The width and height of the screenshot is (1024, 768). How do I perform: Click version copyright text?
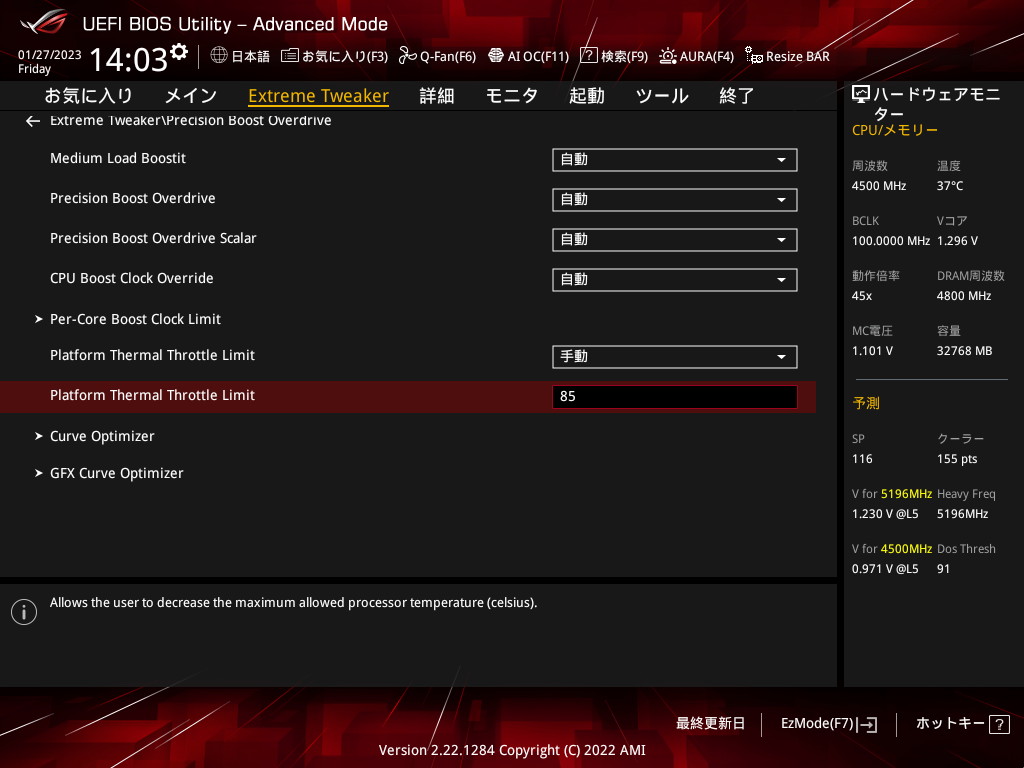pos(512,750)
